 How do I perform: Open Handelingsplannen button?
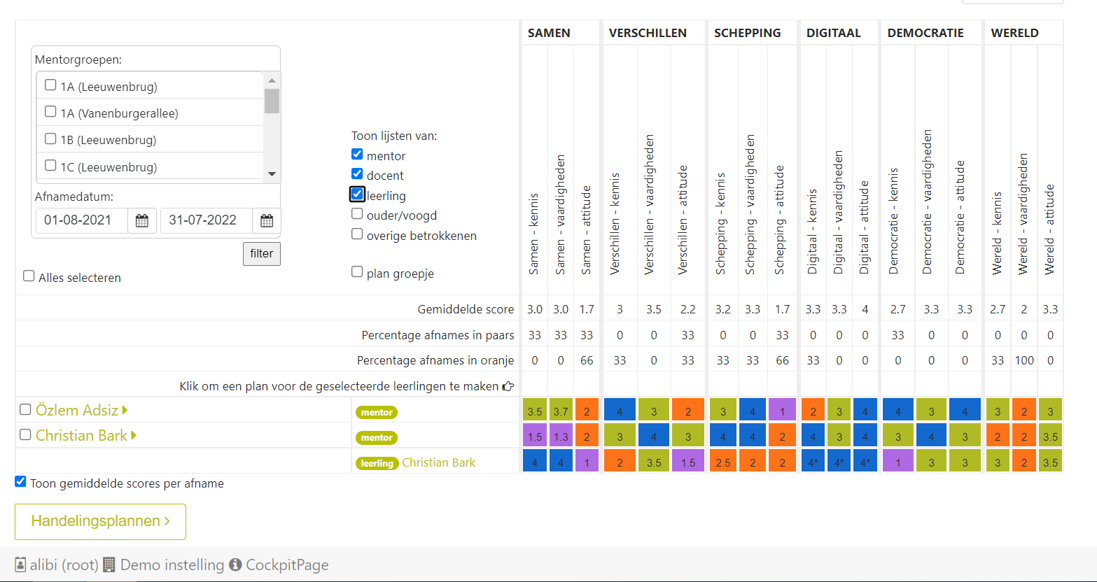(x=100, y=521)
